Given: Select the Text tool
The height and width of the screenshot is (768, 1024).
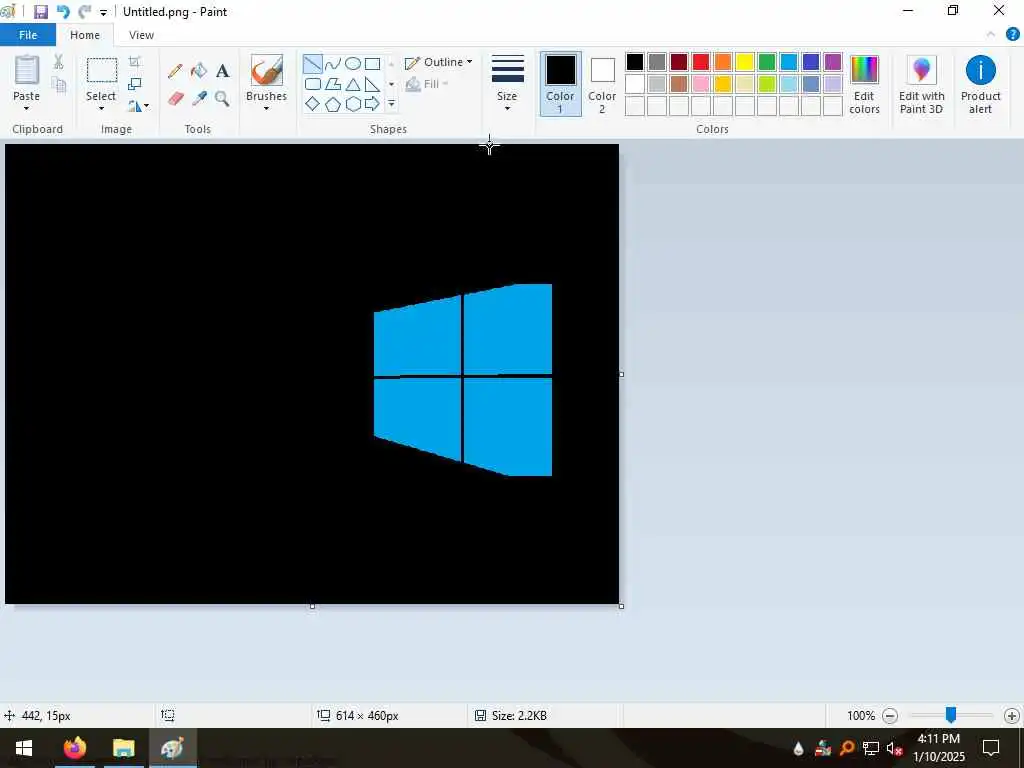Looking at the screenshot, I should click(x=223, y=71).
